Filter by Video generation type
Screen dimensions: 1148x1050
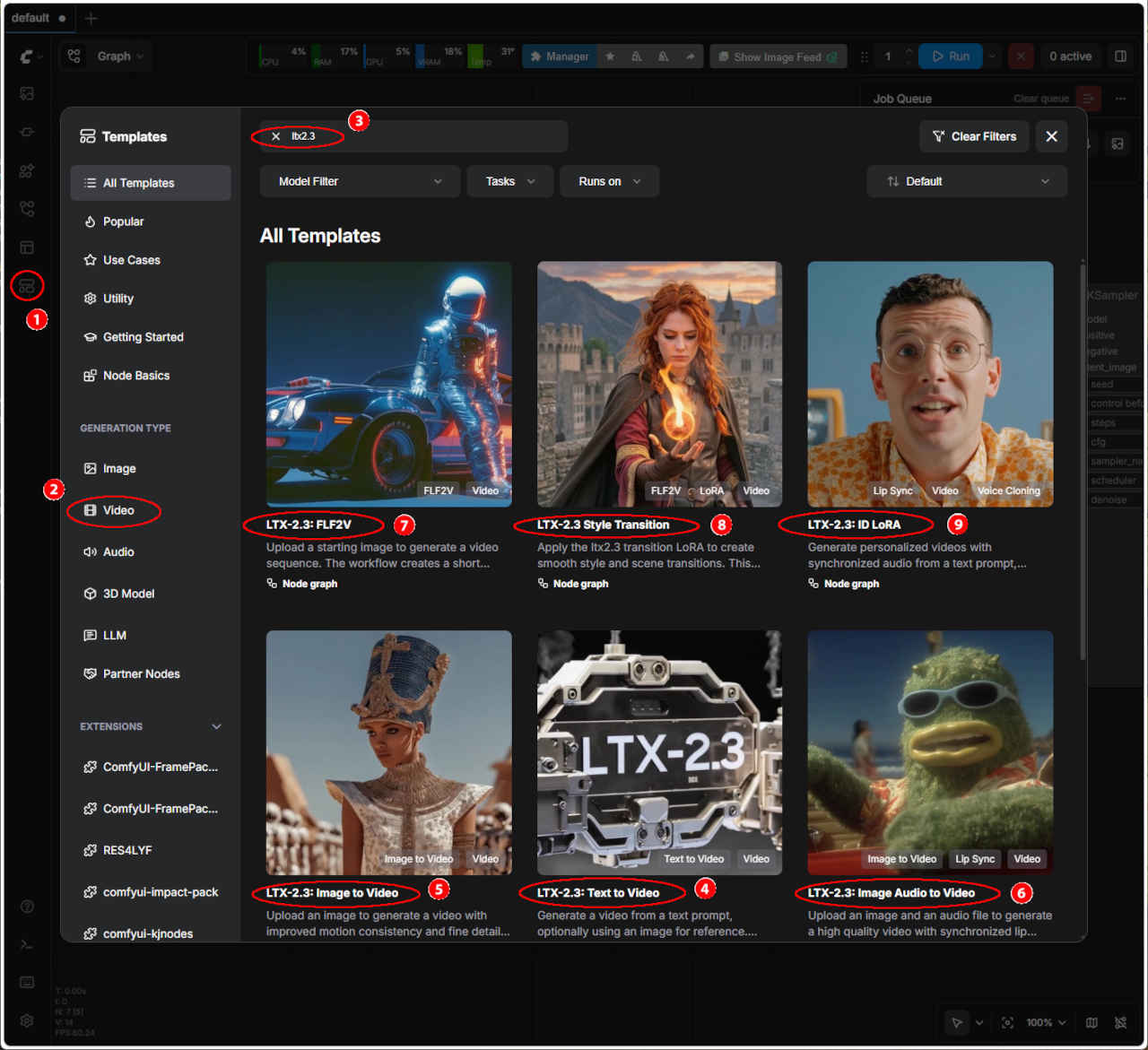click(x=151, y=510)
